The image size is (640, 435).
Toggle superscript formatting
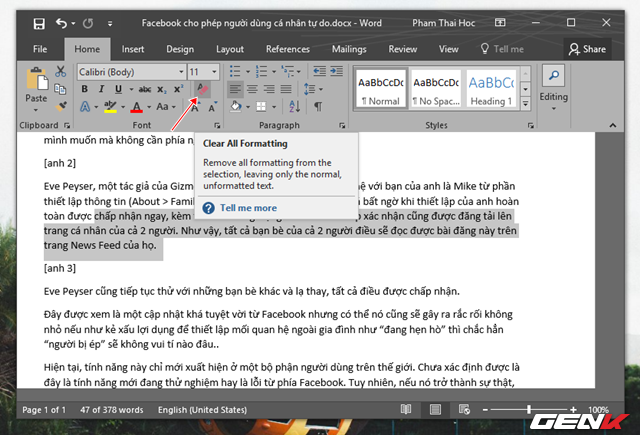click(x=178, y=89)
